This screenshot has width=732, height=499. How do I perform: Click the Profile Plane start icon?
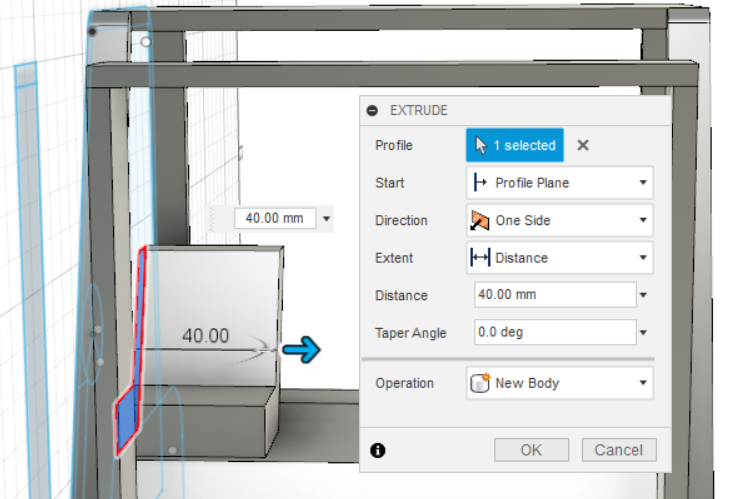pyautogui.click(x=479, y=183)
